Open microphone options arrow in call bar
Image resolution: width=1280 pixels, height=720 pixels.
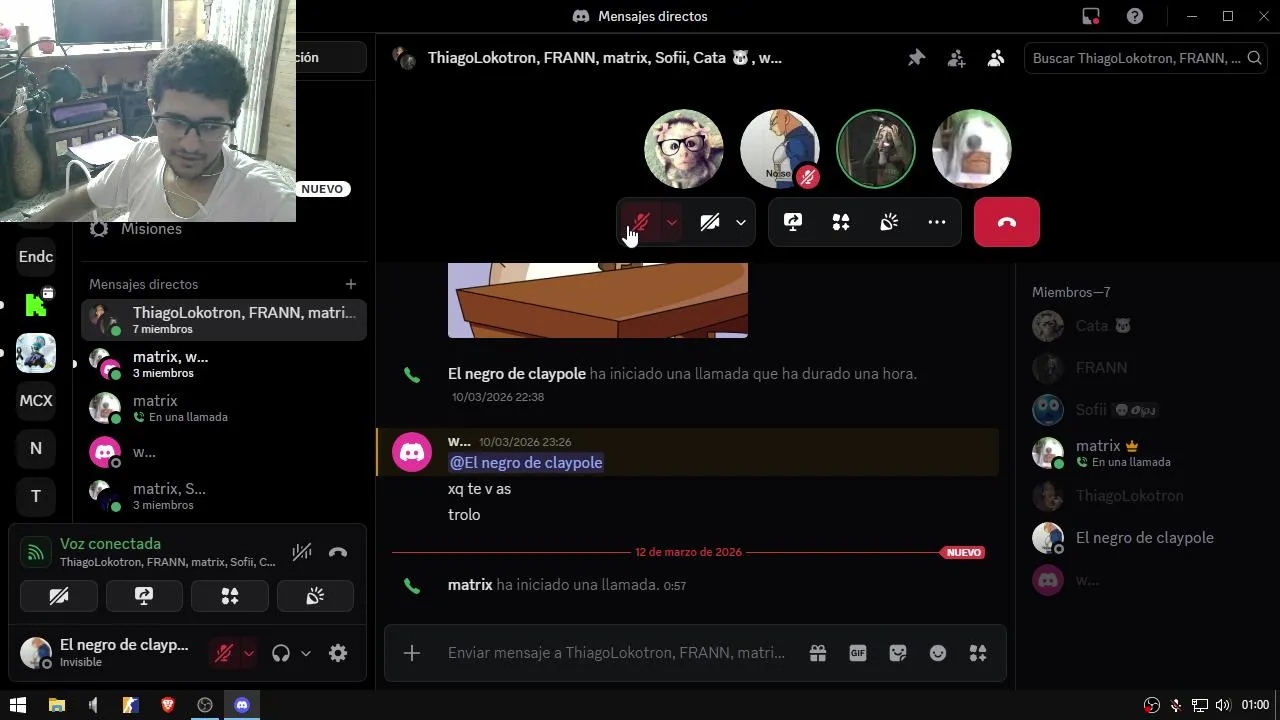click(672, 222)
